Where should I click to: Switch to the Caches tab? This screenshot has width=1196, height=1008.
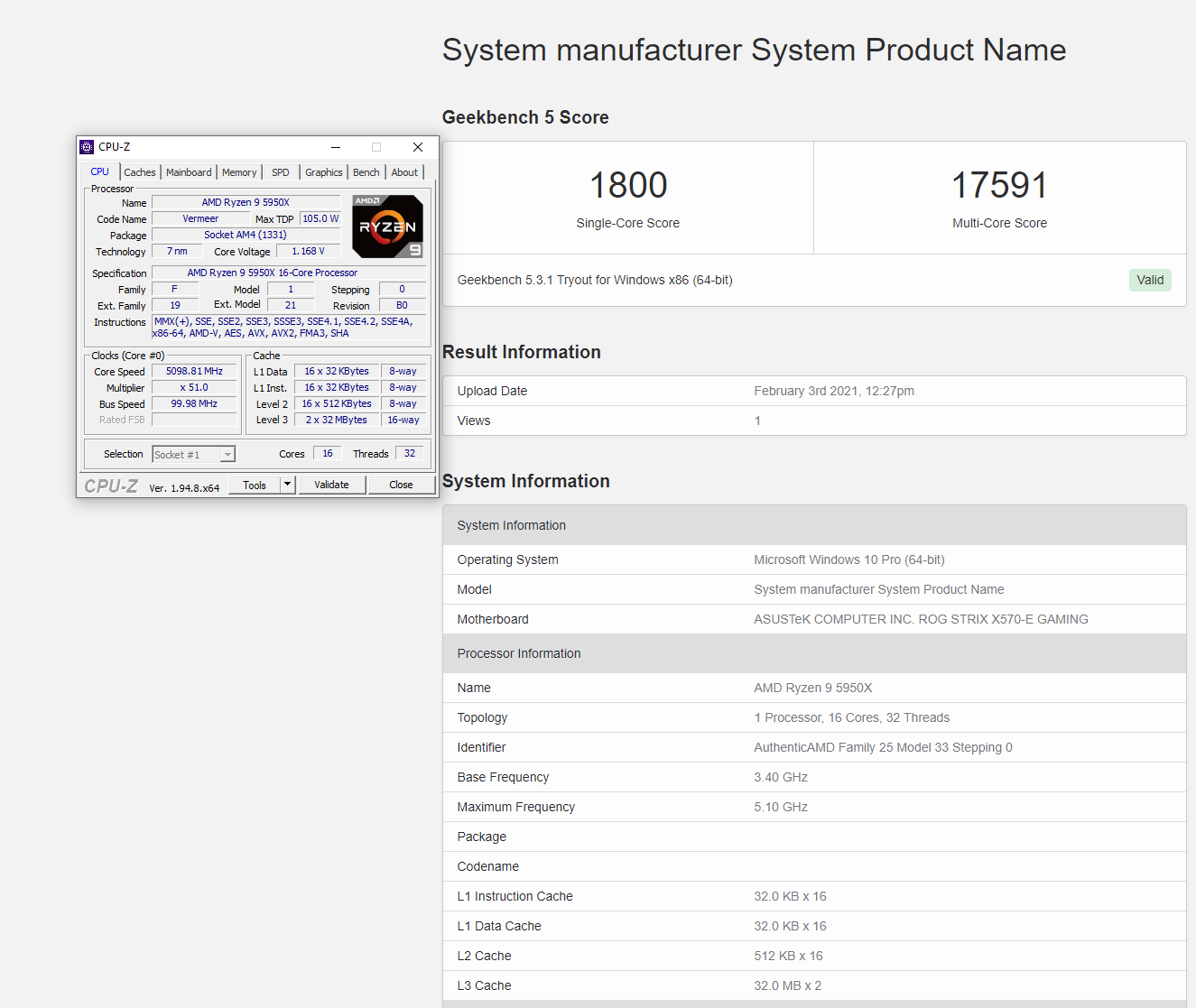point(140,172)
